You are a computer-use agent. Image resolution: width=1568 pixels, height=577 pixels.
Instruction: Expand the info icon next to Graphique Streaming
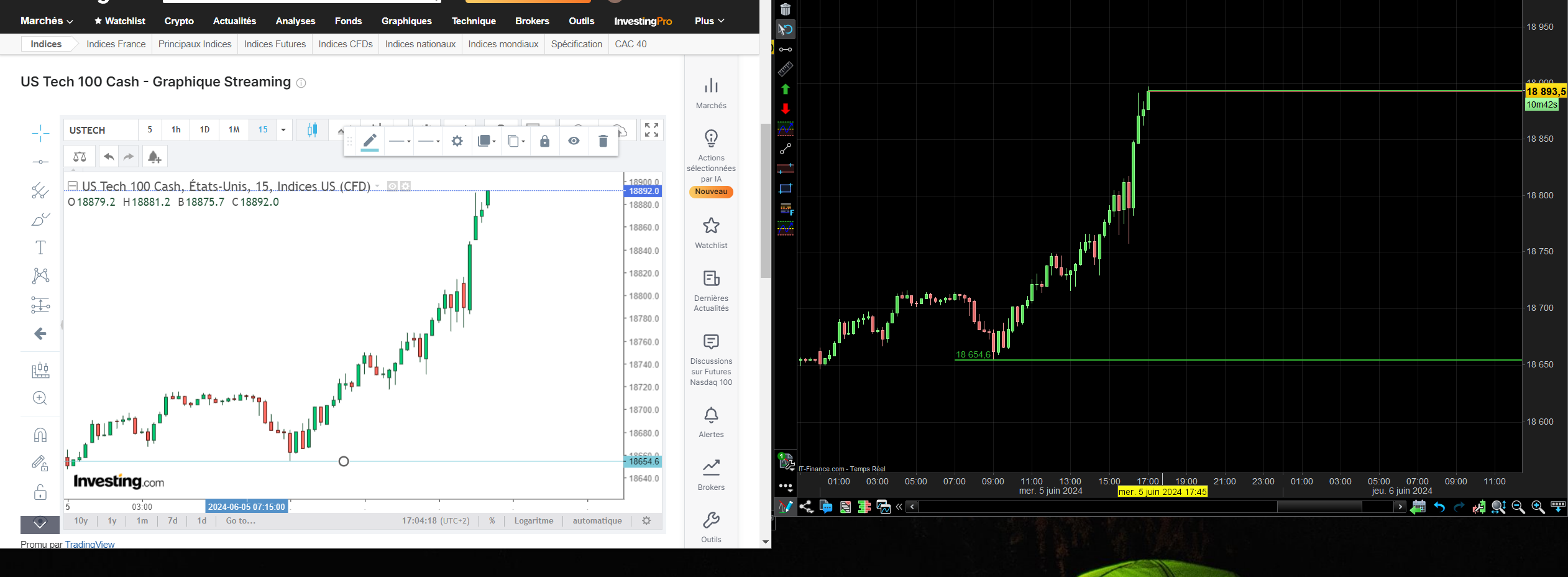click(x=301, y=83)
